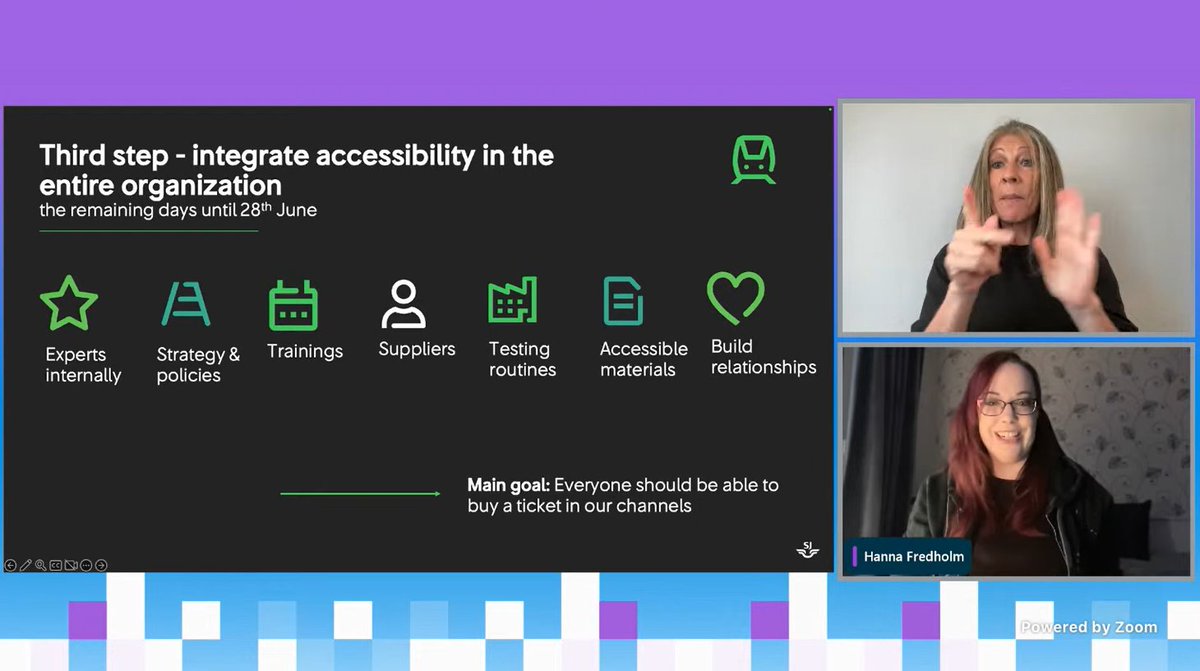Click the Hanna Fredholm name tag

click(910, 557)
